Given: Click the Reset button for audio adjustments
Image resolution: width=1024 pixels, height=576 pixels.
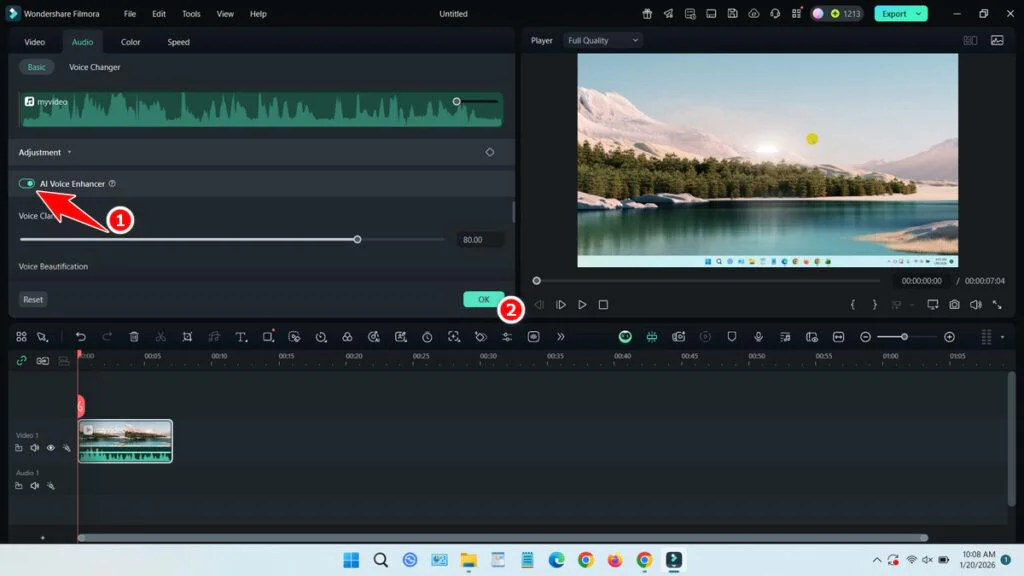Looking at the screenshot, I should click(33, 299).
